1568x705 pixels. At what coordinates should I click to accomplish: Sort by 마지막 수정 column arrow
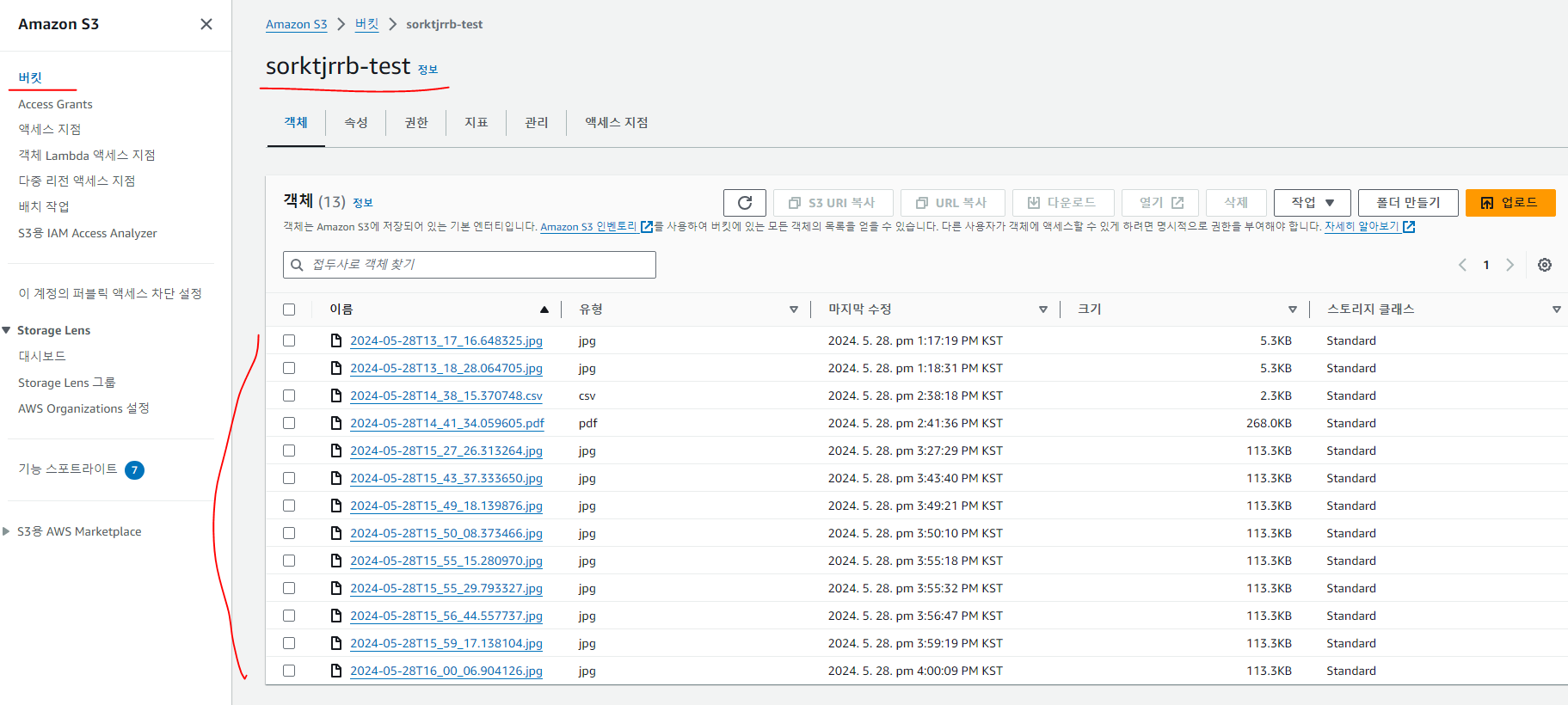point(1042,310)
